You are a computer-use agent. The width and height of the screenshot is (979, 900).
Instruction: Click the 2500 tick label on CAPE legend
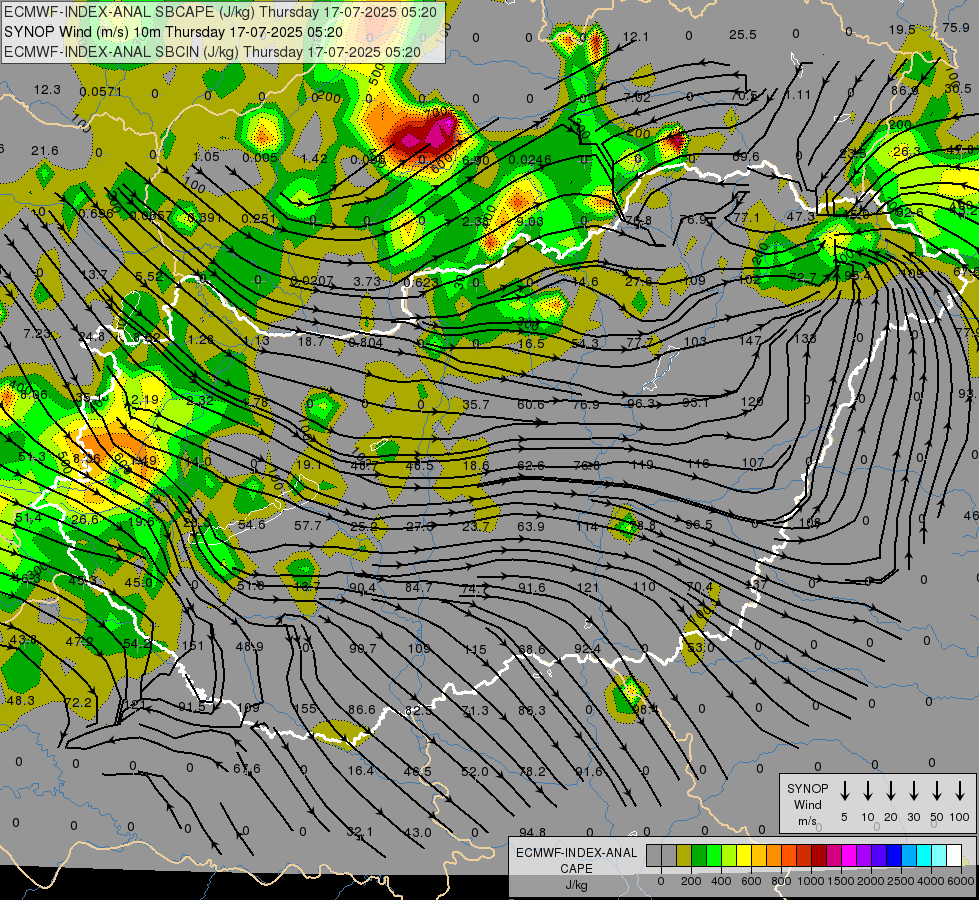(901, 881)
